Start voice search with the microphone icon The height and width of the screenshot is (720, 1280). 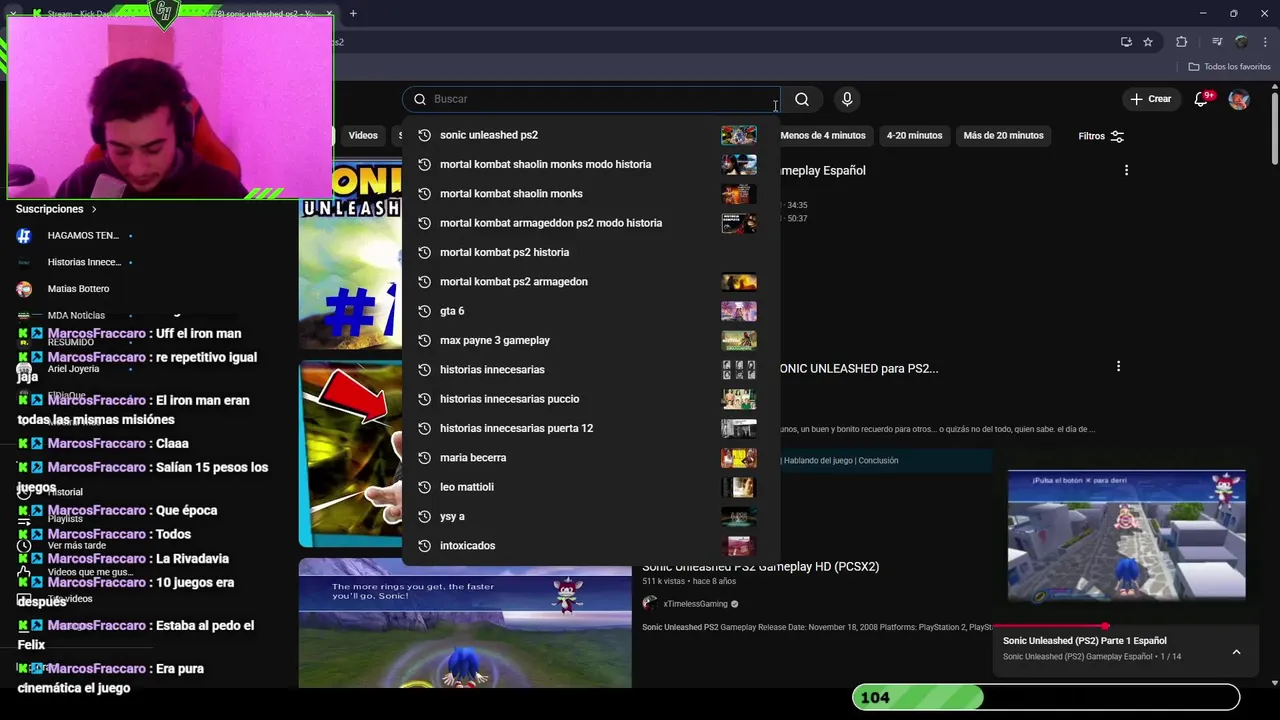(847, 99)
